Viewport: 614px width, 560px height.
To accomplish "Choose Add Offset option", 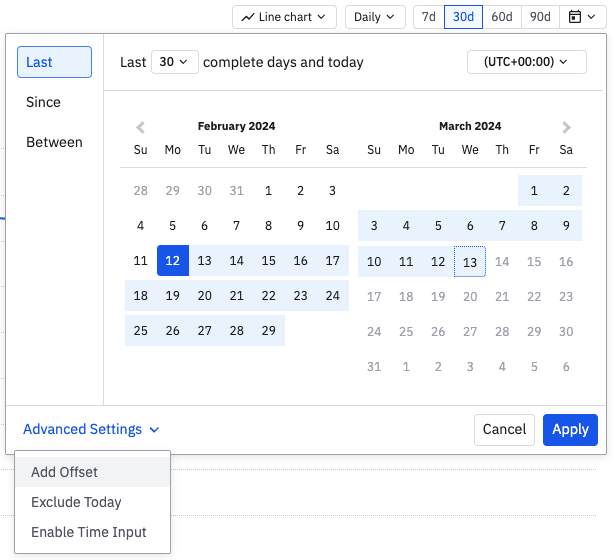I will 92,472.
